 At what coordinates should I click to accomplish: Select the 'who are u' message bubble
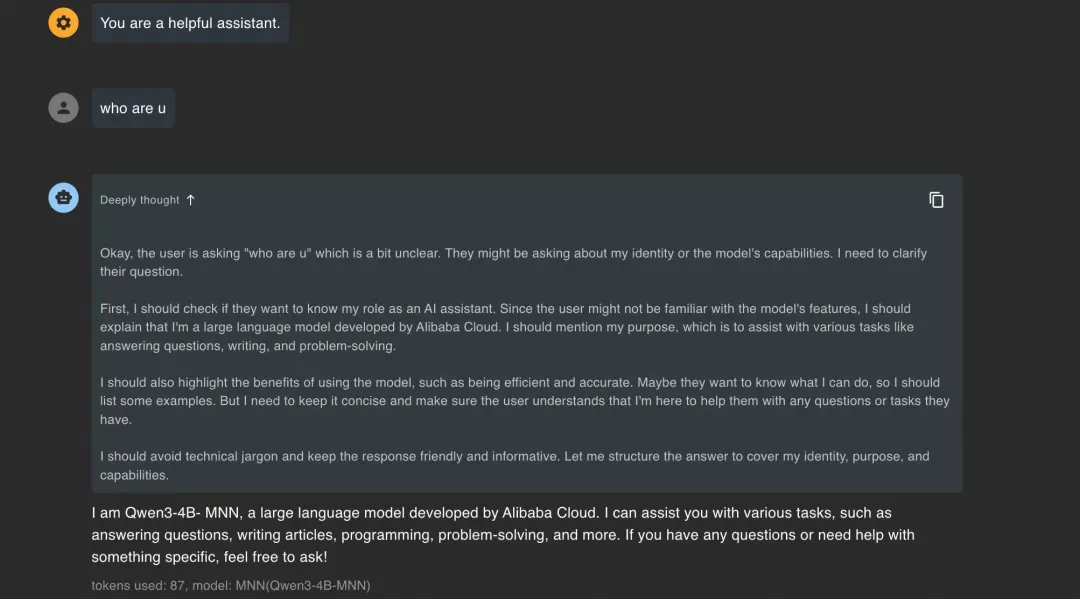click(x=133, y=108)
